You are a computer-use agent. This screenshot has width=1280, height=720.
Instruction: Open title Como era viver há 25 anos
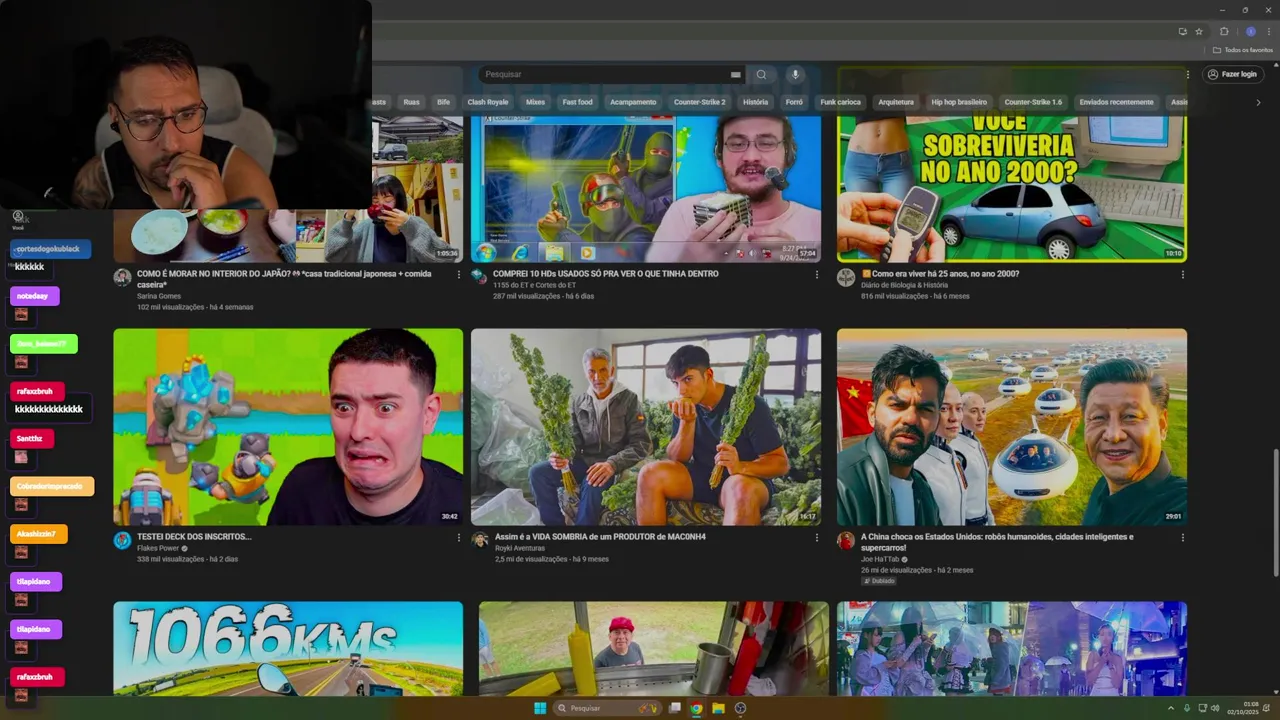pos(940,274)
